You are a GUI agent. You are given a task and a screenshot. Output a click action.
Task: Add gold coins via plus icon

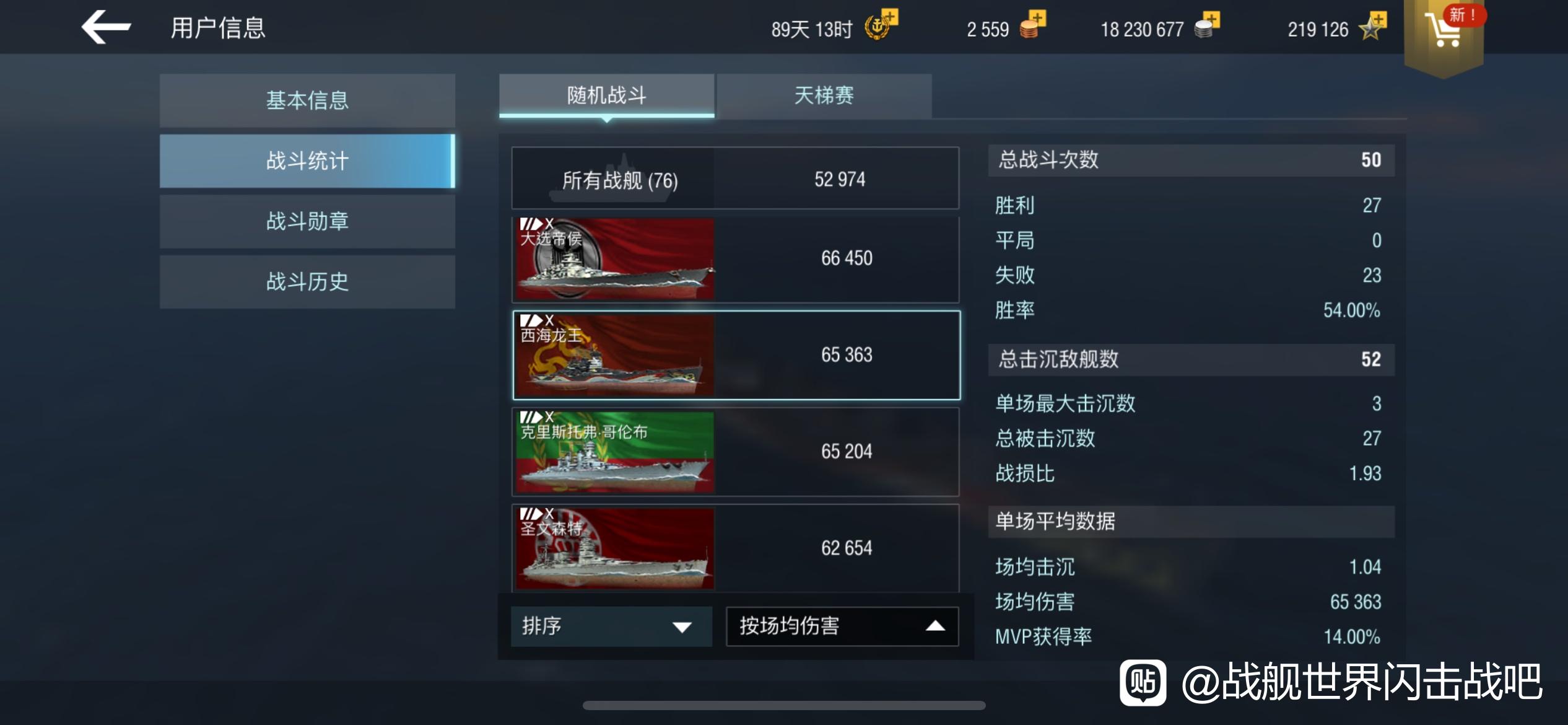1033,25
